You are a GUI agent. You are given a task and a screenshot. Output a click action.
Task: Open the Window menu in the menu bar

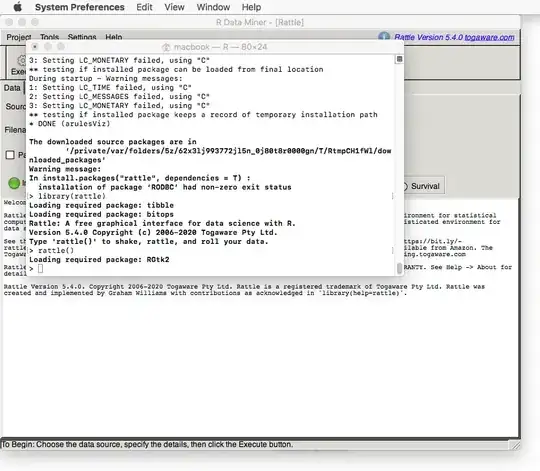[213, 7]
